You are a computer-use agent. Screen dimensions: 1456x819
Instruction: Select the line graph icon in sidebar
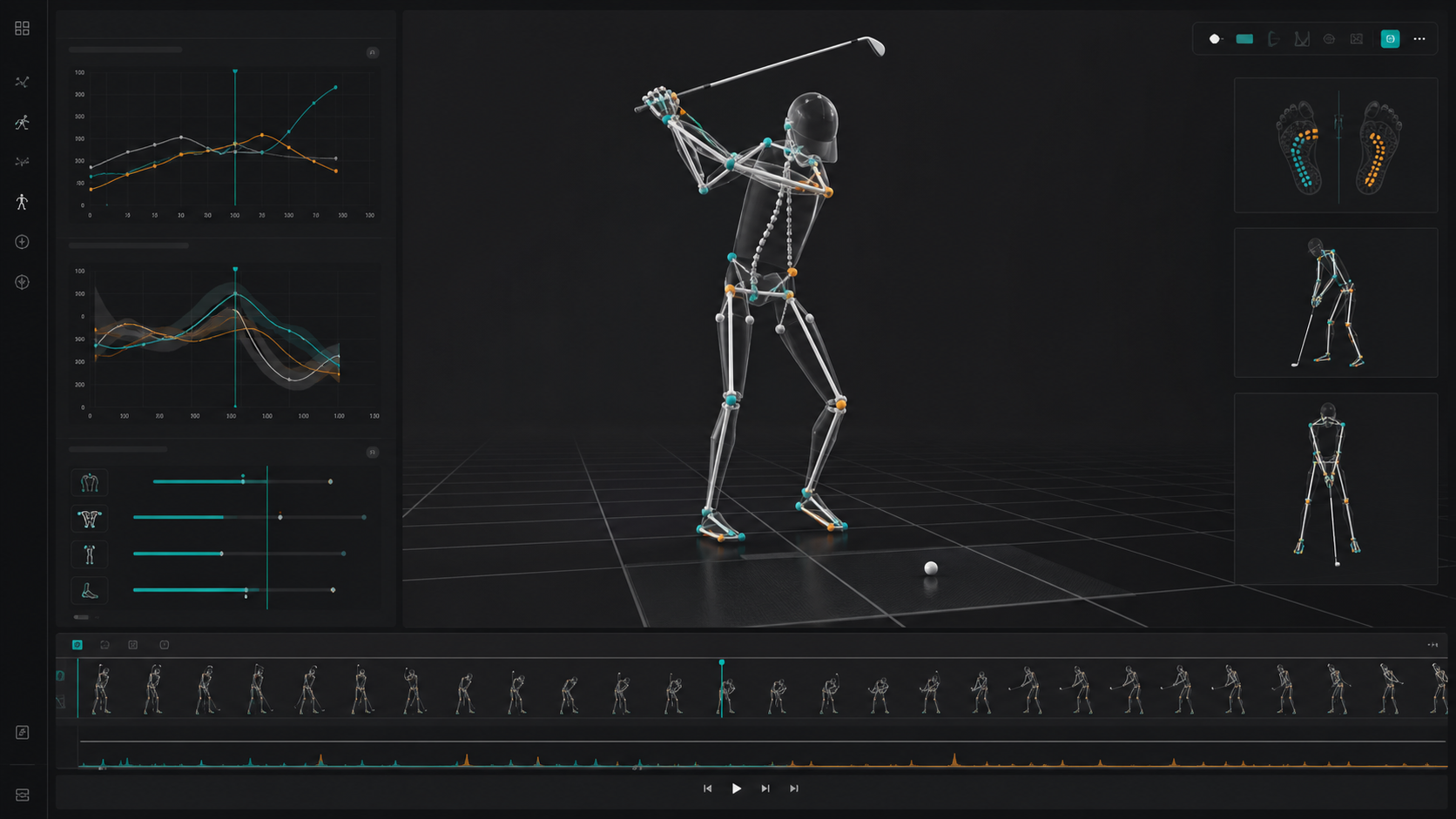[x=23, y=82]
